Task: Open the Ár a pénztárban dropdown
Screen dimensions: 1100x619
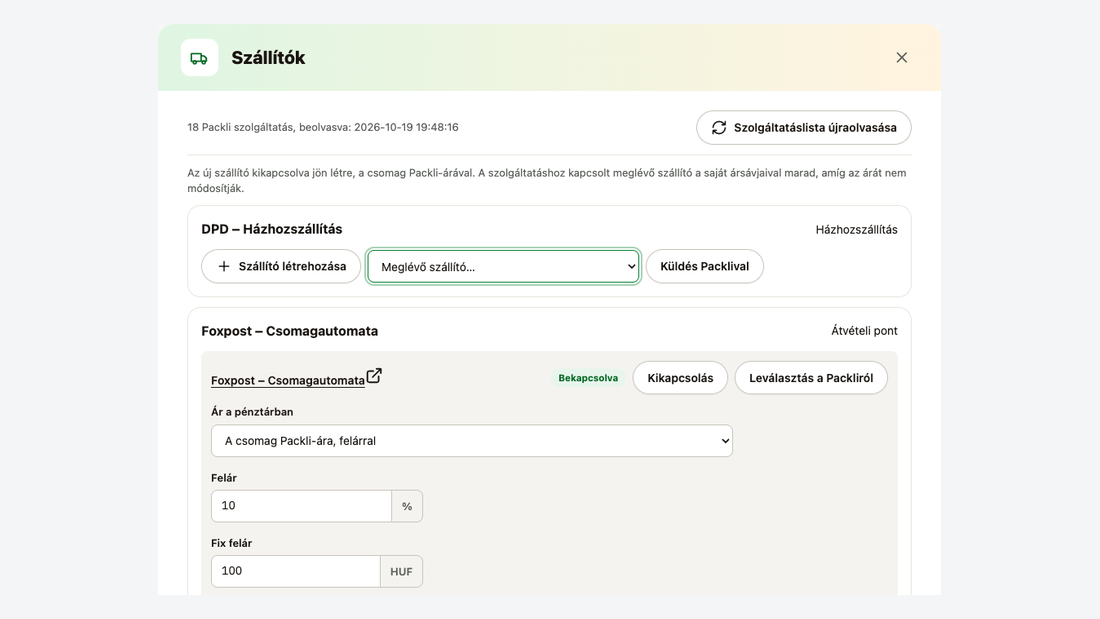Action: (471, 441)
